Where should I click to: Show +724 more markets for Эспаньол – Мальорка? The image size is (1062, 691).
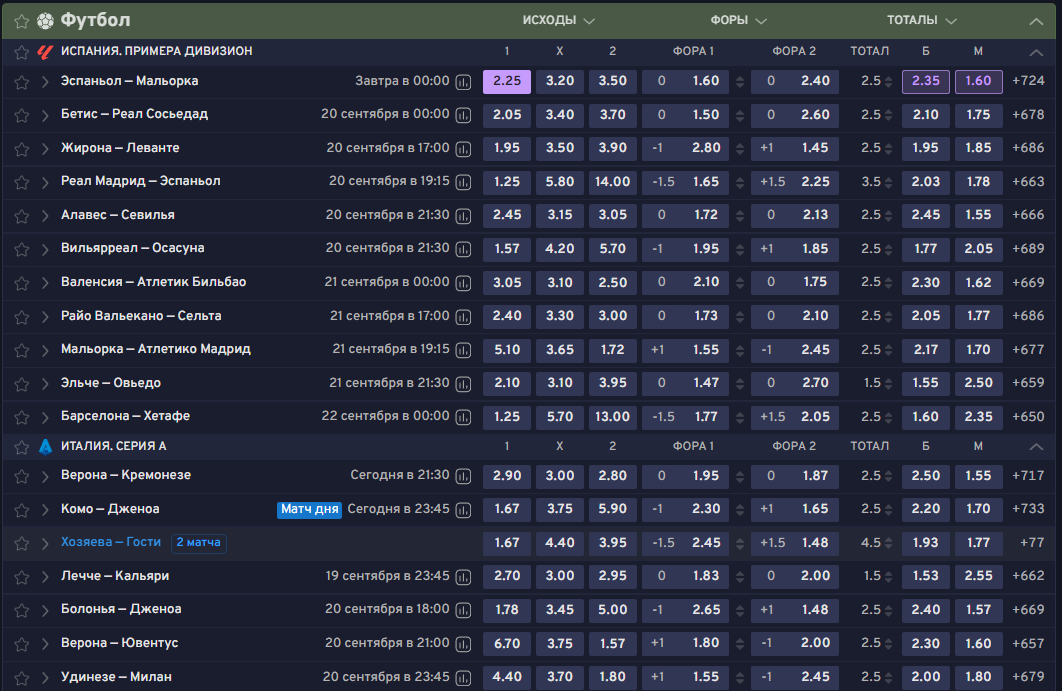pyautogui.click(x=1028, y=81)
